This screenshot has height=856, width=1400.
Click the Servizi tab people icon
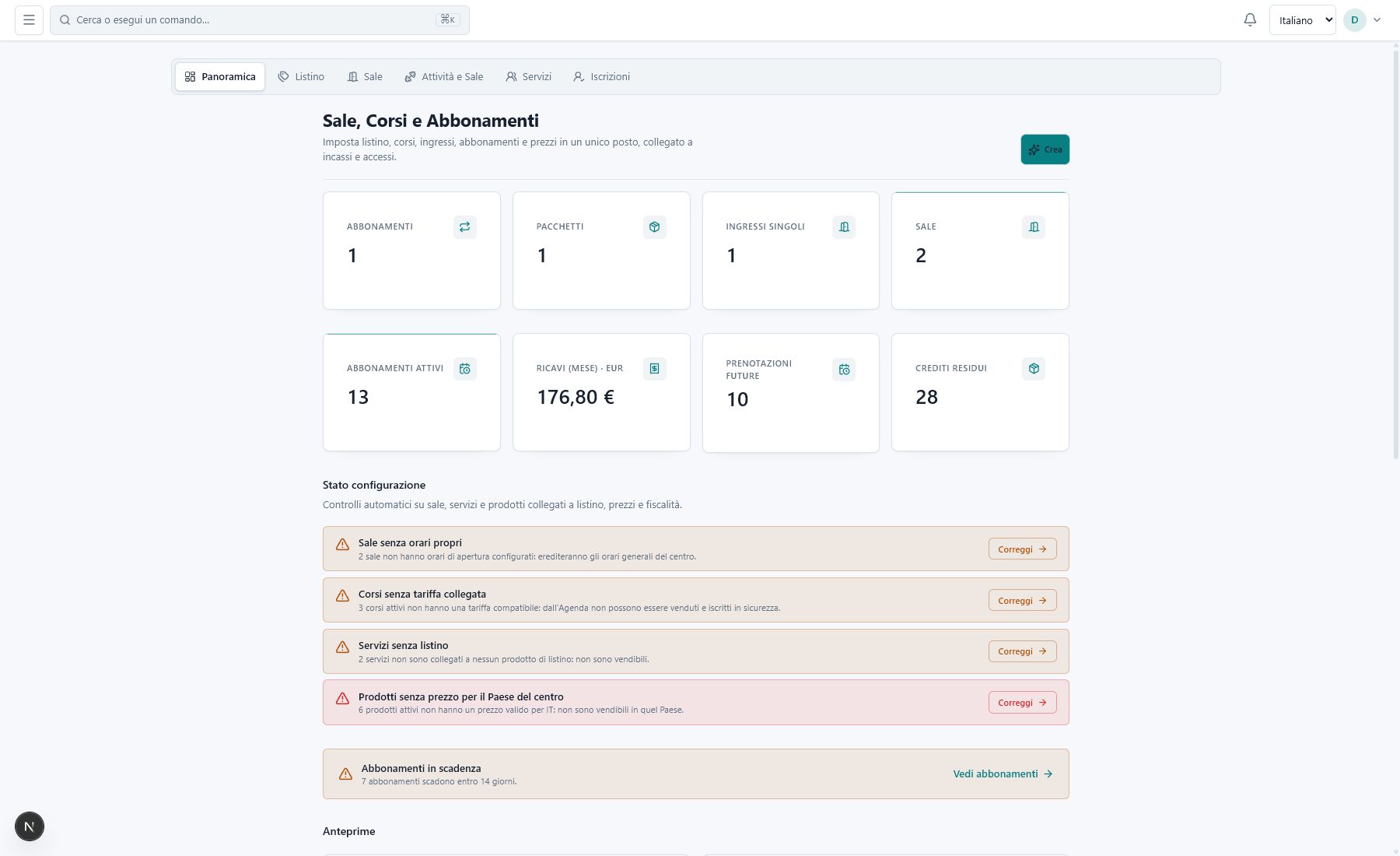(x=511, y=77)
